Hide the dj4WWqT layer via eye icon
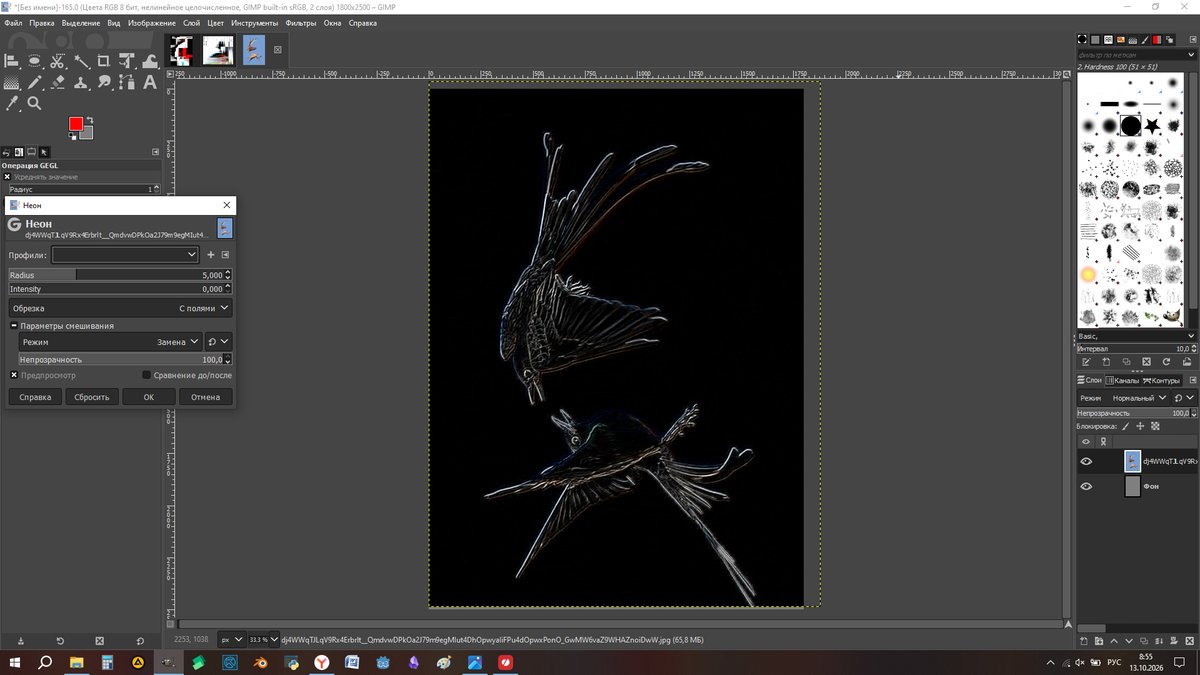This screenshot has height=675, width=1200. 1086,461
